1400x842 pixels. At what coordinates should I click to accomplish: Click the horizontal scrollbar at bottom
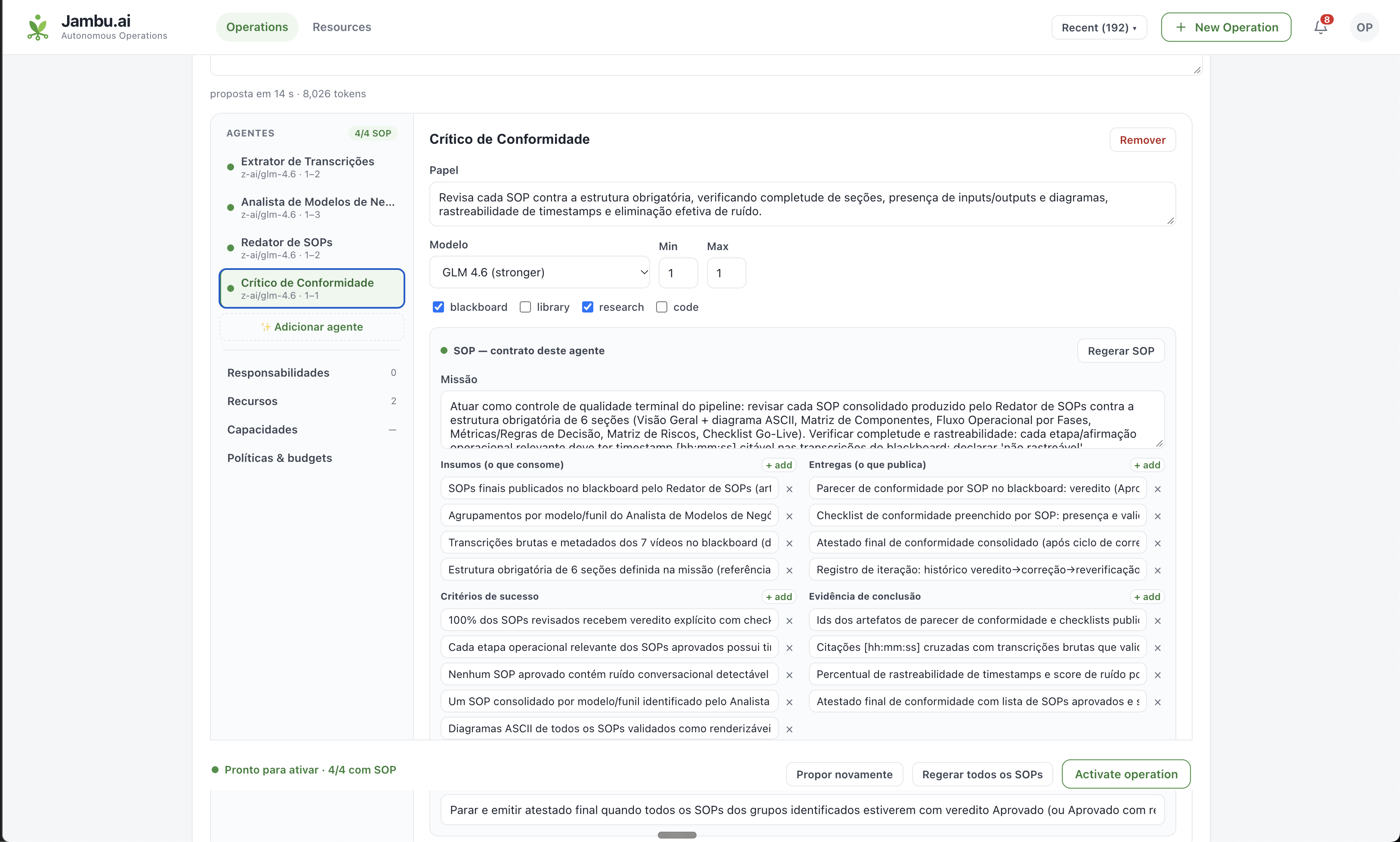[676, 835]
